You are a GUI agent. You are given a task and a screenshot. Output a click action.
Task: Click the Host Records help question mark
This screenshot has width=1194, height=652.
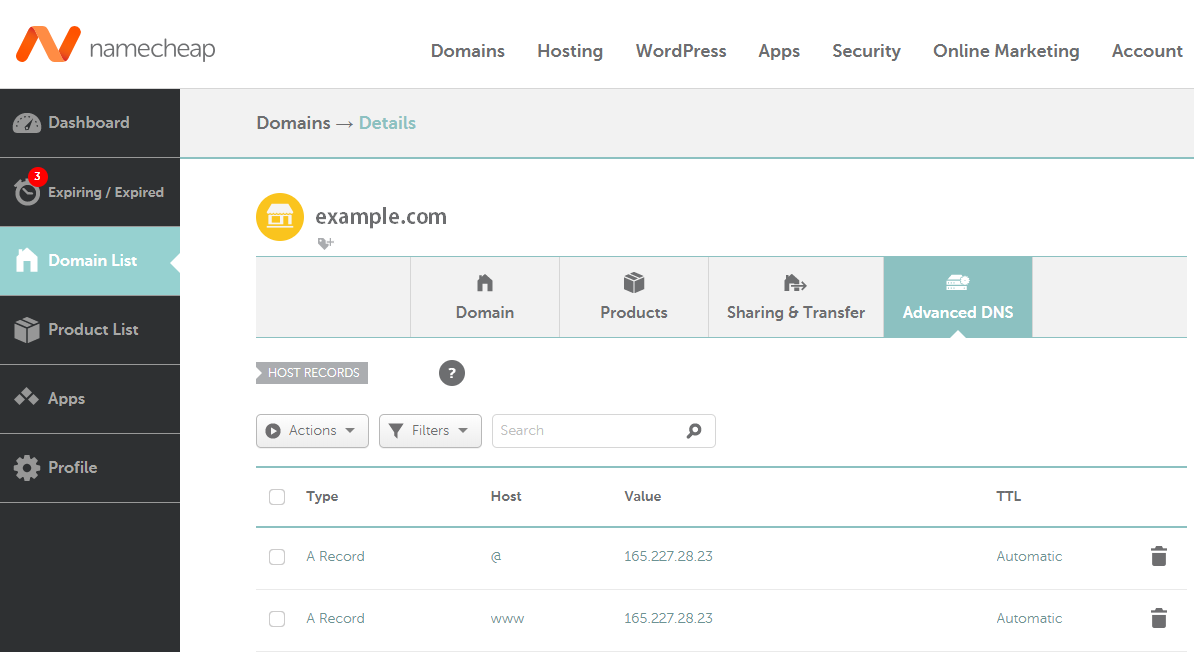[451, 372]
